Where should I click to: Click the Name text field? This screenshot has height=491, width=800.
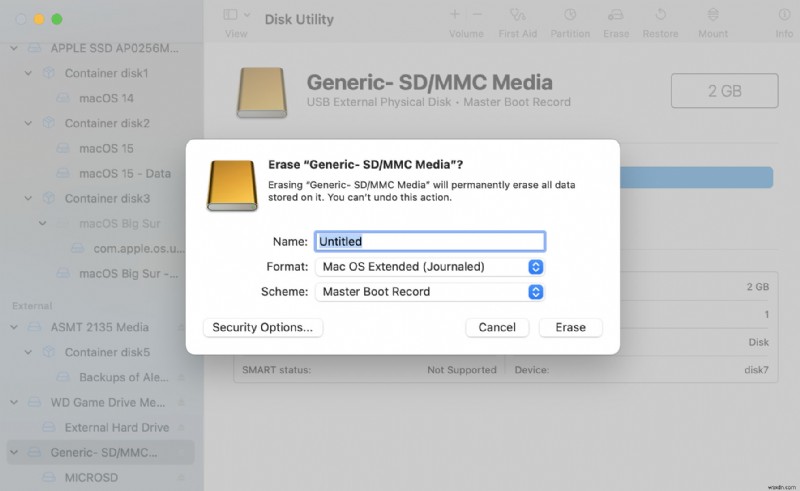[x=430, y=241]
